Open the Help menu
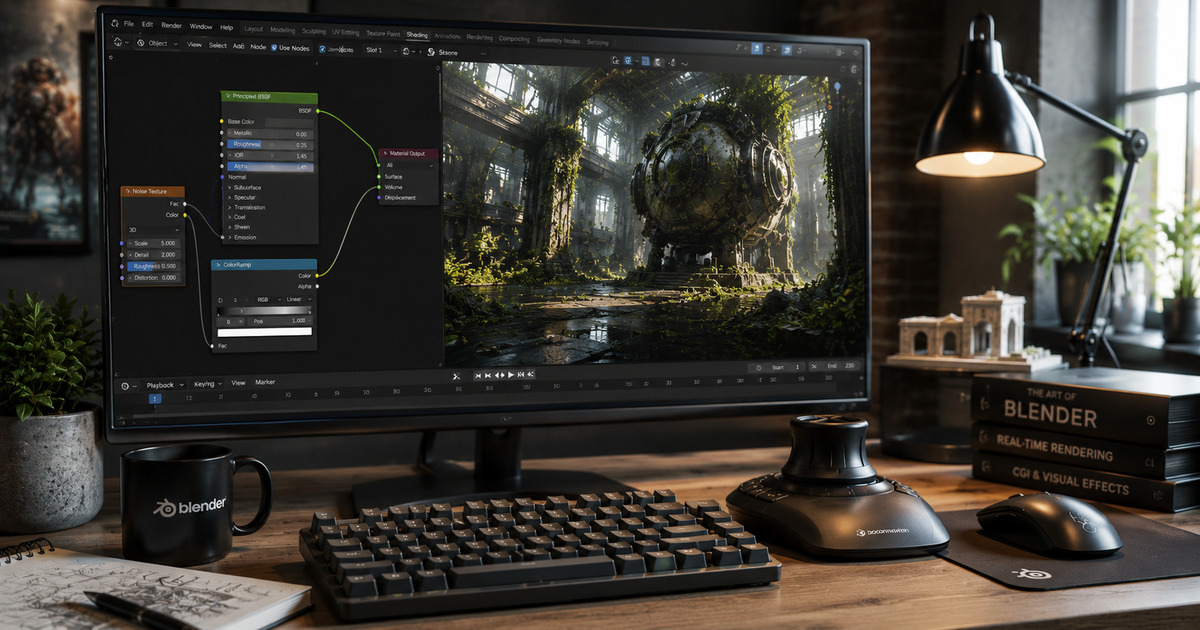This screenshot has width=1200, height=630. click(x=226, y=27)
